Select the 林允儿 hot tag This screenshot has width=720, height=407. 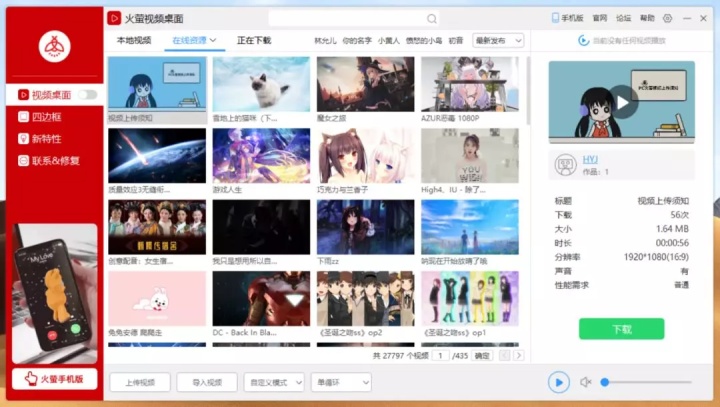pos(325,41)
